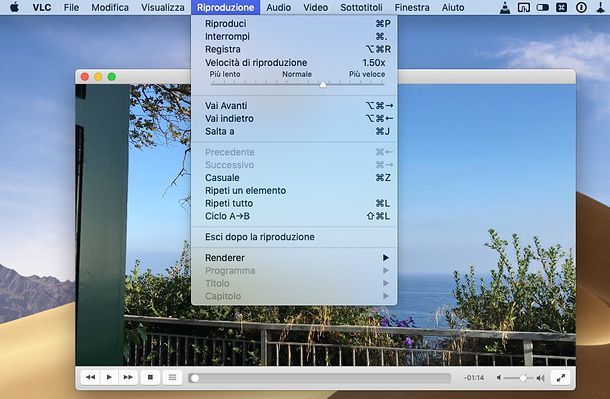Click the Più veloce speed label

(367, 74)
